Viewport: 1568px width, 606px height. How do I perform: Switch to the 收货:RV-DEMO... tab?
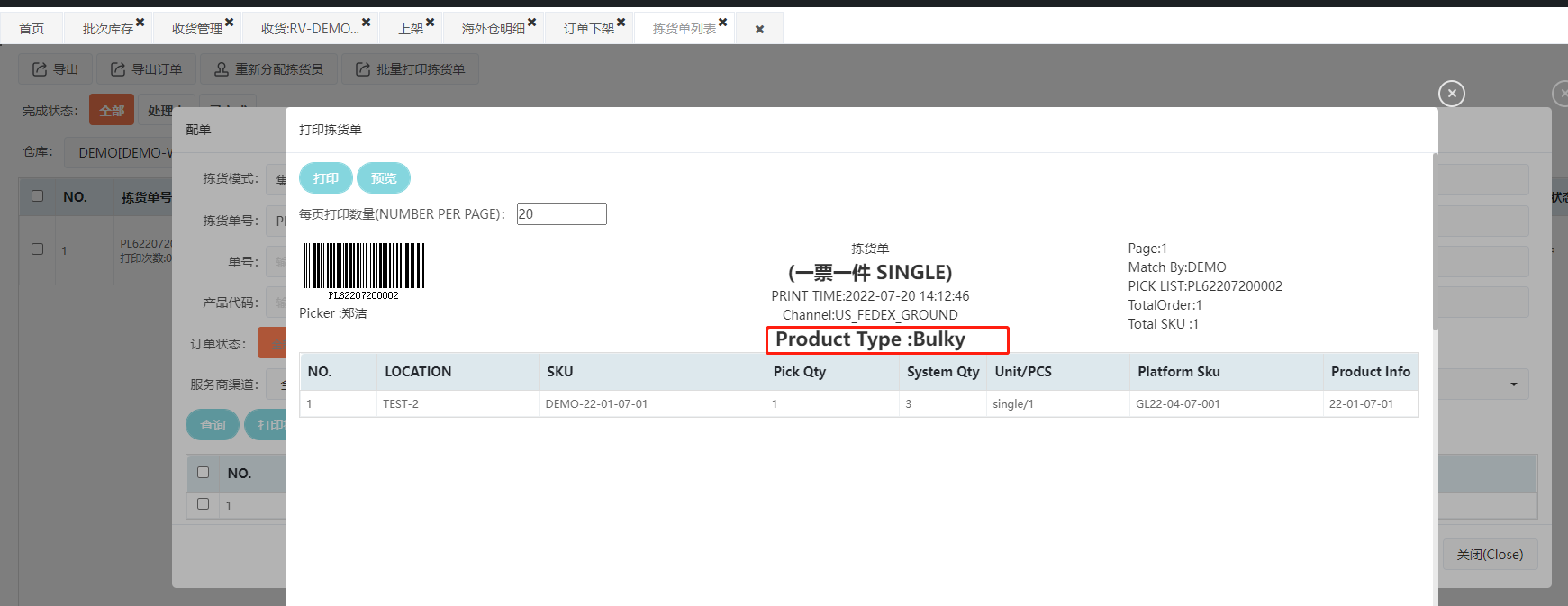(310, 29)
